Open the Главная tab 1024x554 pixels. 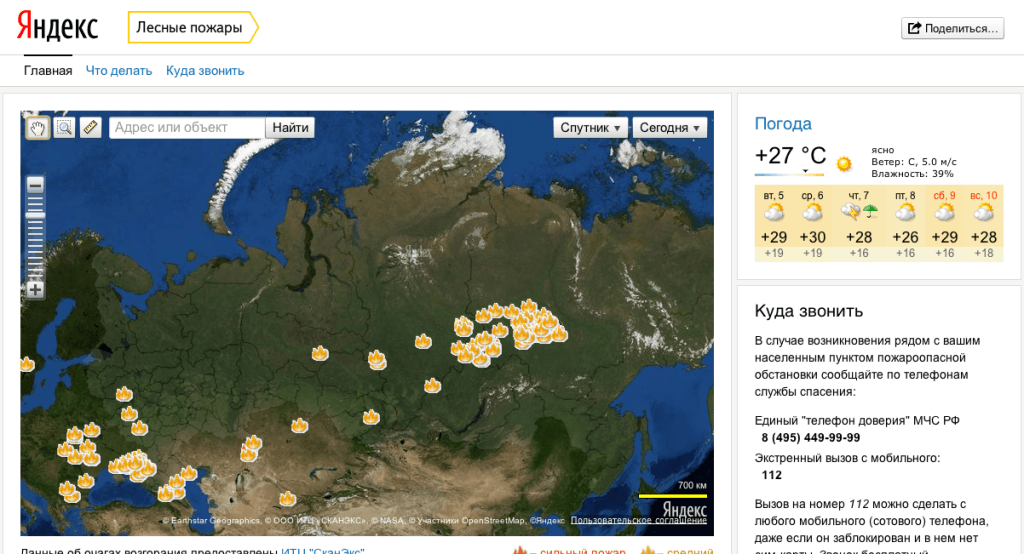click(48, 71)
